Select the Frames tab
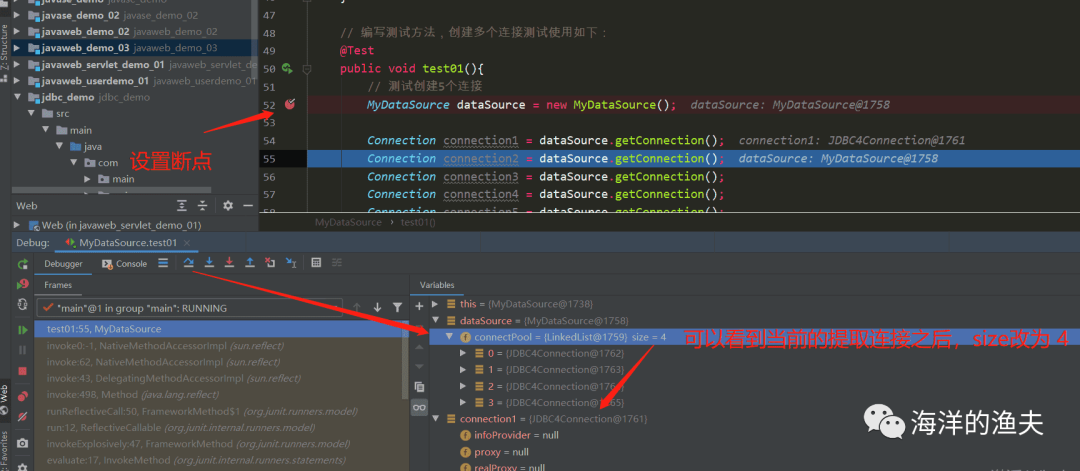Image resolution: width=1080 pixels, height=471 pixels. [59, 285]
